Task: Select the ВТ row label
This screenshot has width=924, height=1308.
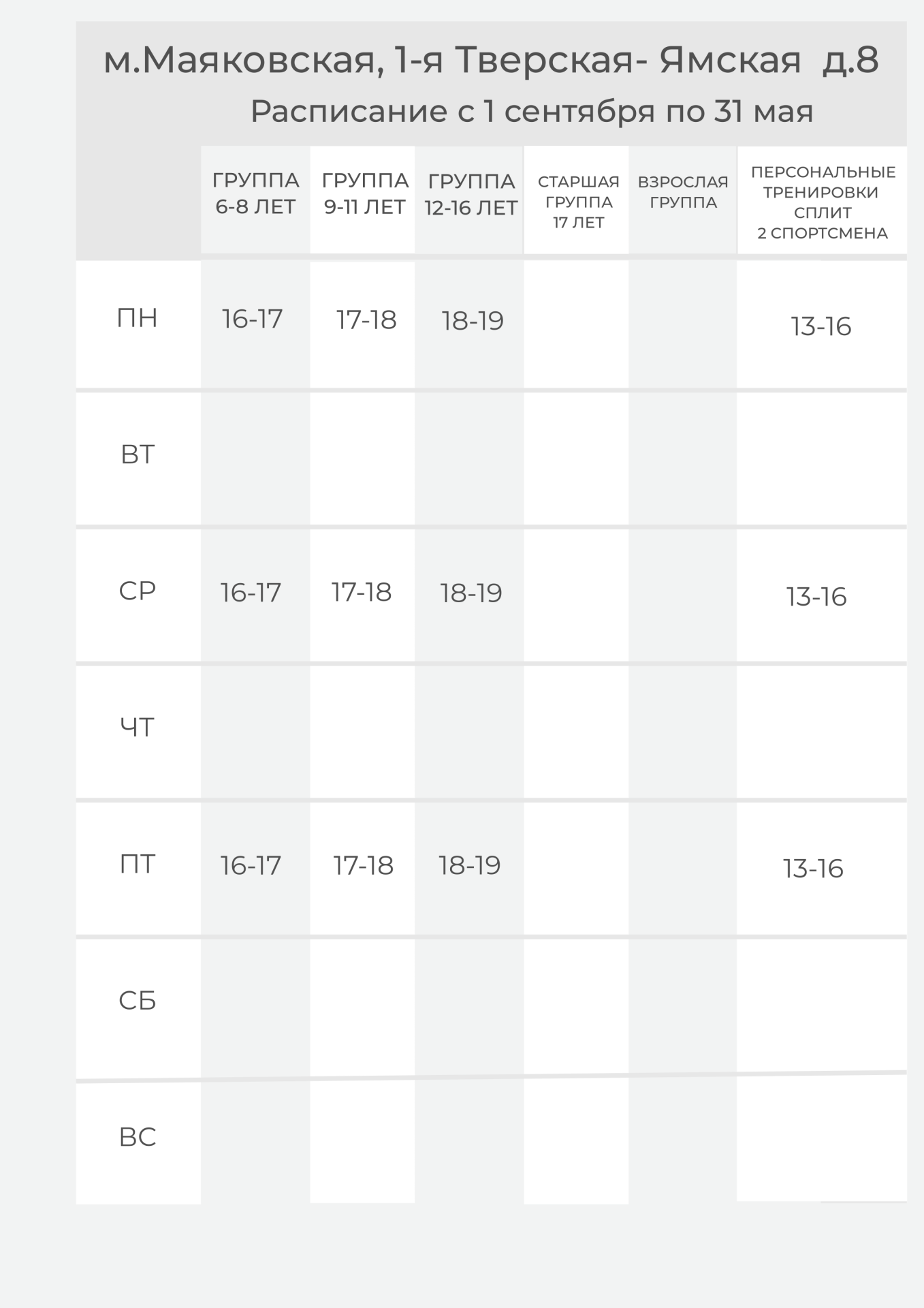Action: (138, 454)
